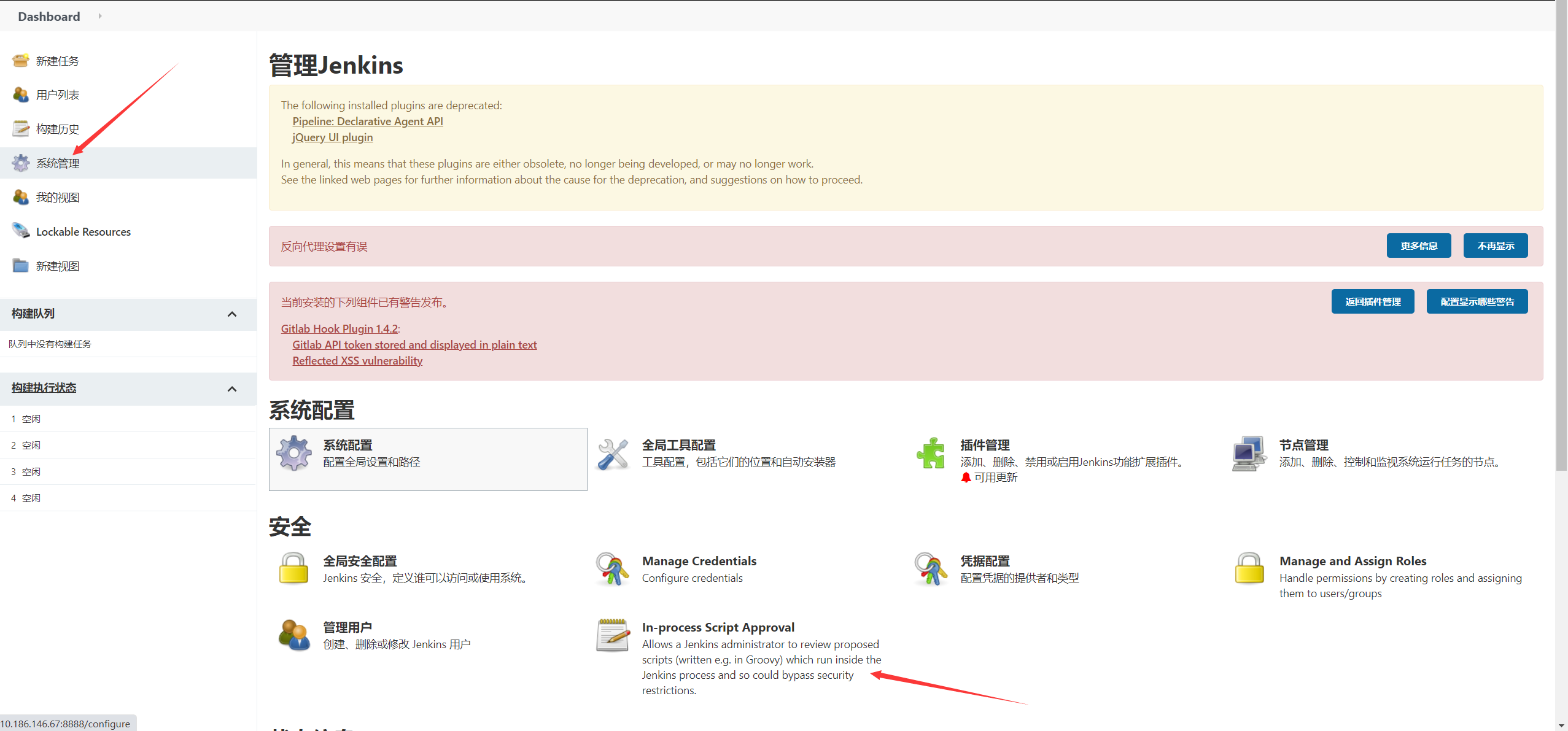
Task: Open 新建任务 in the sidebar
Action: coord(57,61)
